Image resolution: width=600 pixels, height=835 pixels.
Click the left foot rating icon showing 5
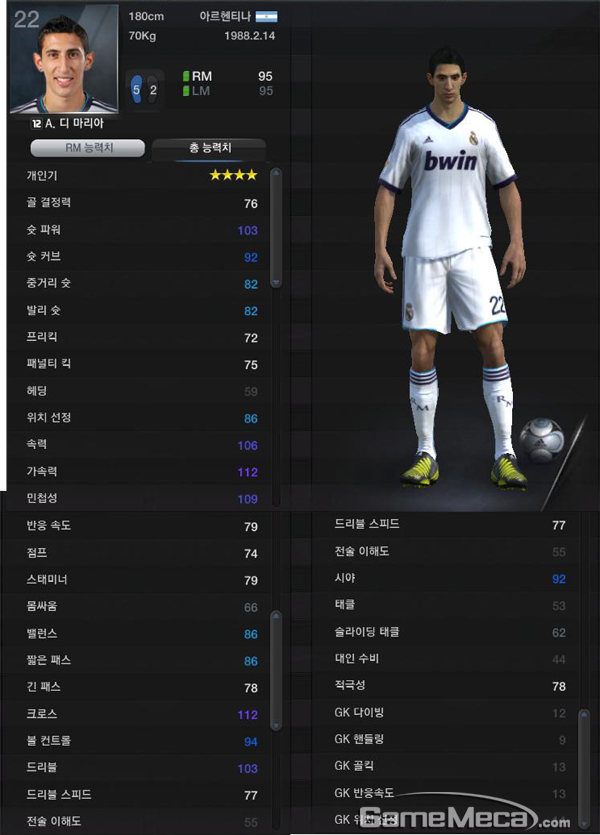coord(136,89)
